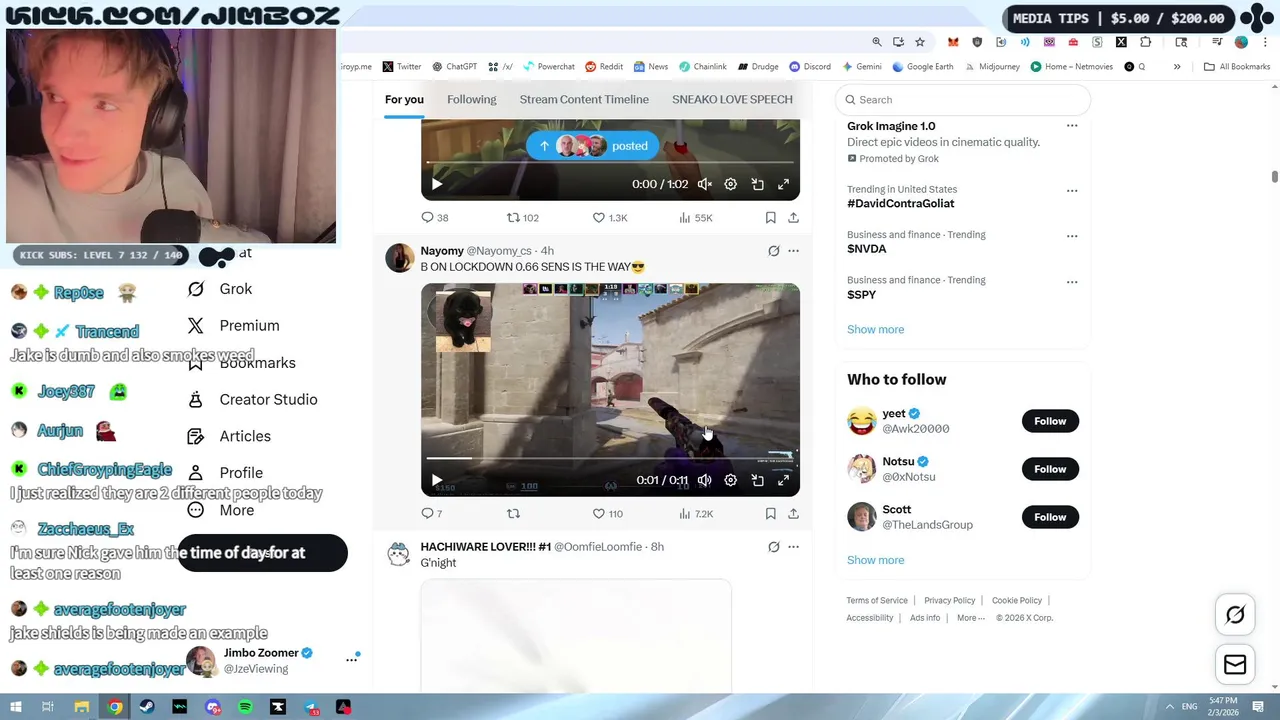Open options for #DavidContraGoliat trend
The image size is (1280, 720).
point(1072,190)
